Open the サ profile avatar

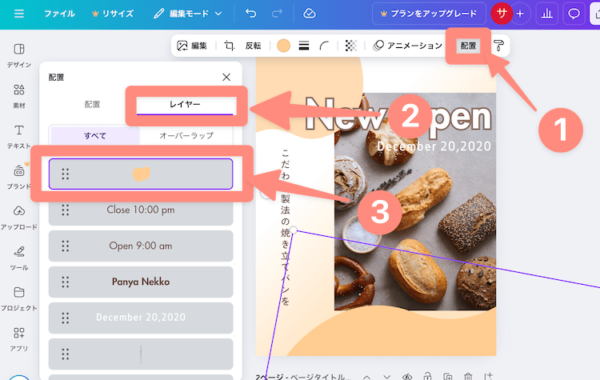[x=501, y=14]
